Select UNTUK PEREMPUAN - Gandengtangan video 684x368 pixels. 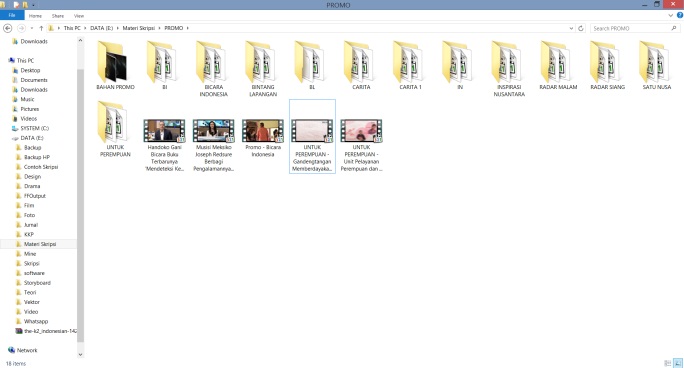[312, 136]
